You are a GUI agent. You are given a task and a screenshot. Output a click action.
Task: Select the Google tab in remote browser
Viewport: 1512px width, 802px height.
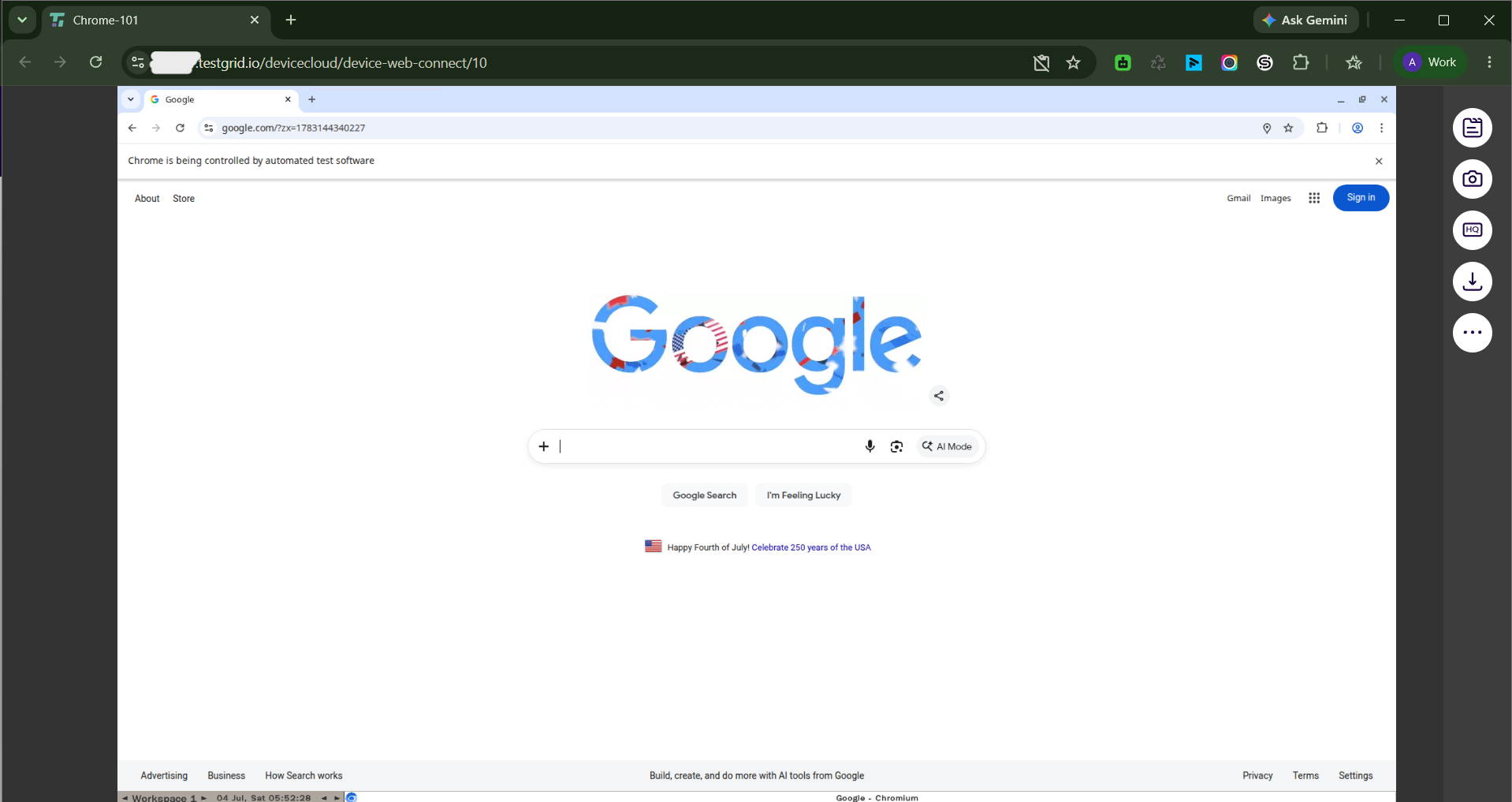[x=220, y=99]
